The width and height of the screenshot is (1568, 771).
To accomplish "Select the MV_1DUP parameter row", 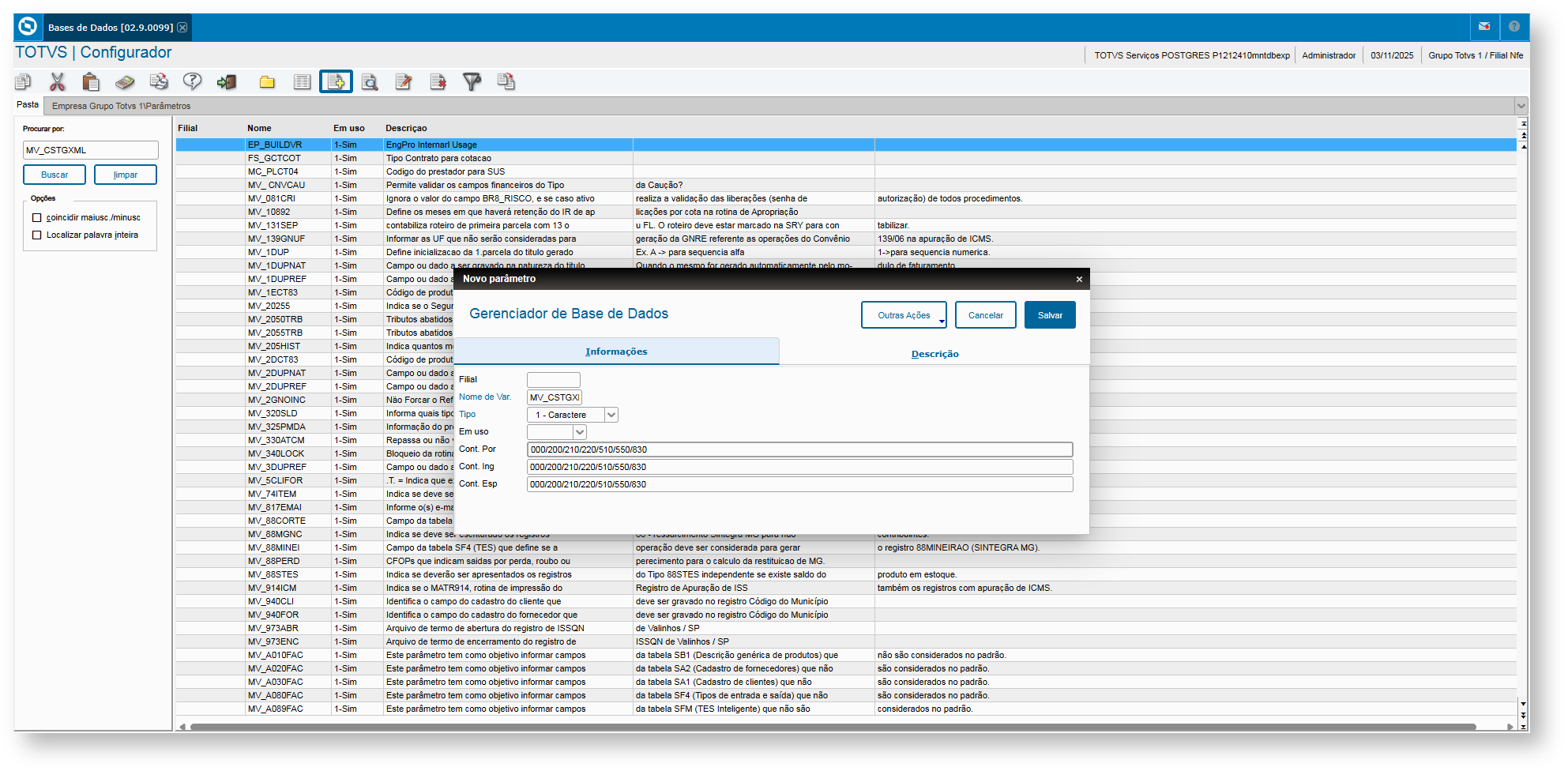I will pyautogui.click(x=846, y=252).
